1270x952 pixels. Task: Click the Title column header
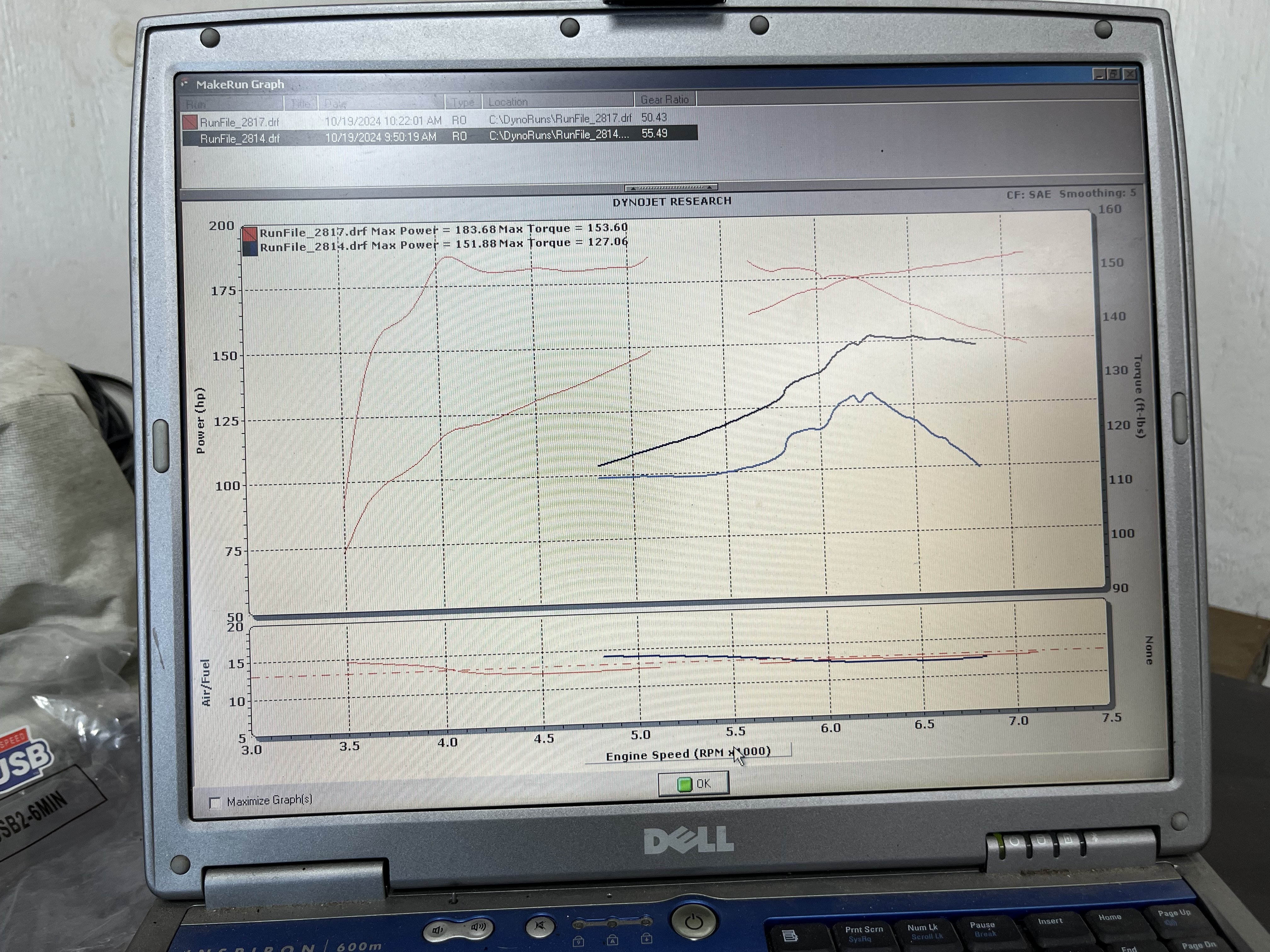coord(300,103)
